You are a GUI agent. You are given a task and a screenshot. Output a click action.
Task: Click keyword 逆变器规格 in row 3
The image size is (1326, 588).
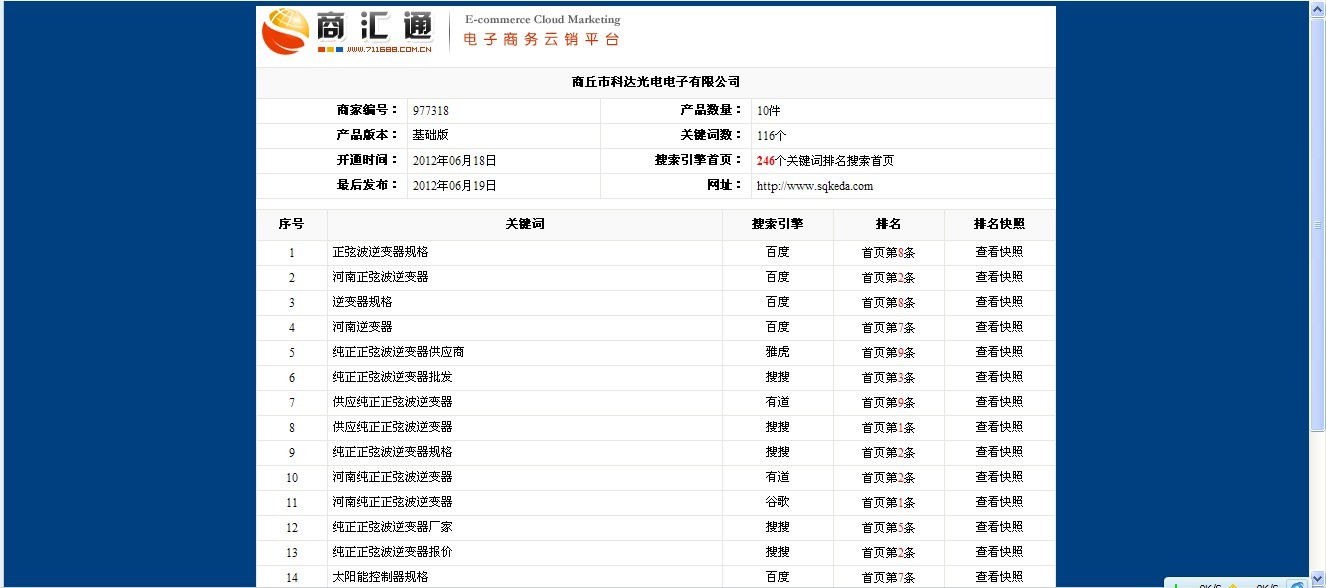(x=362, y=302)
